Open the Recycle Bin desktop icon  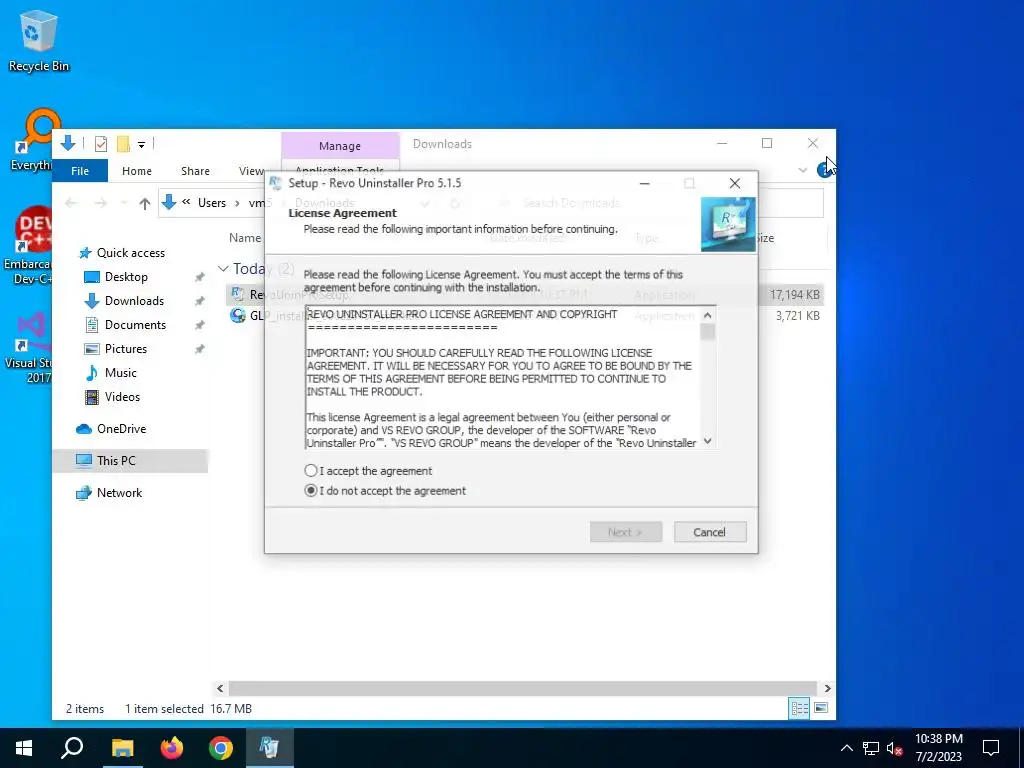[x=39, y=42]
